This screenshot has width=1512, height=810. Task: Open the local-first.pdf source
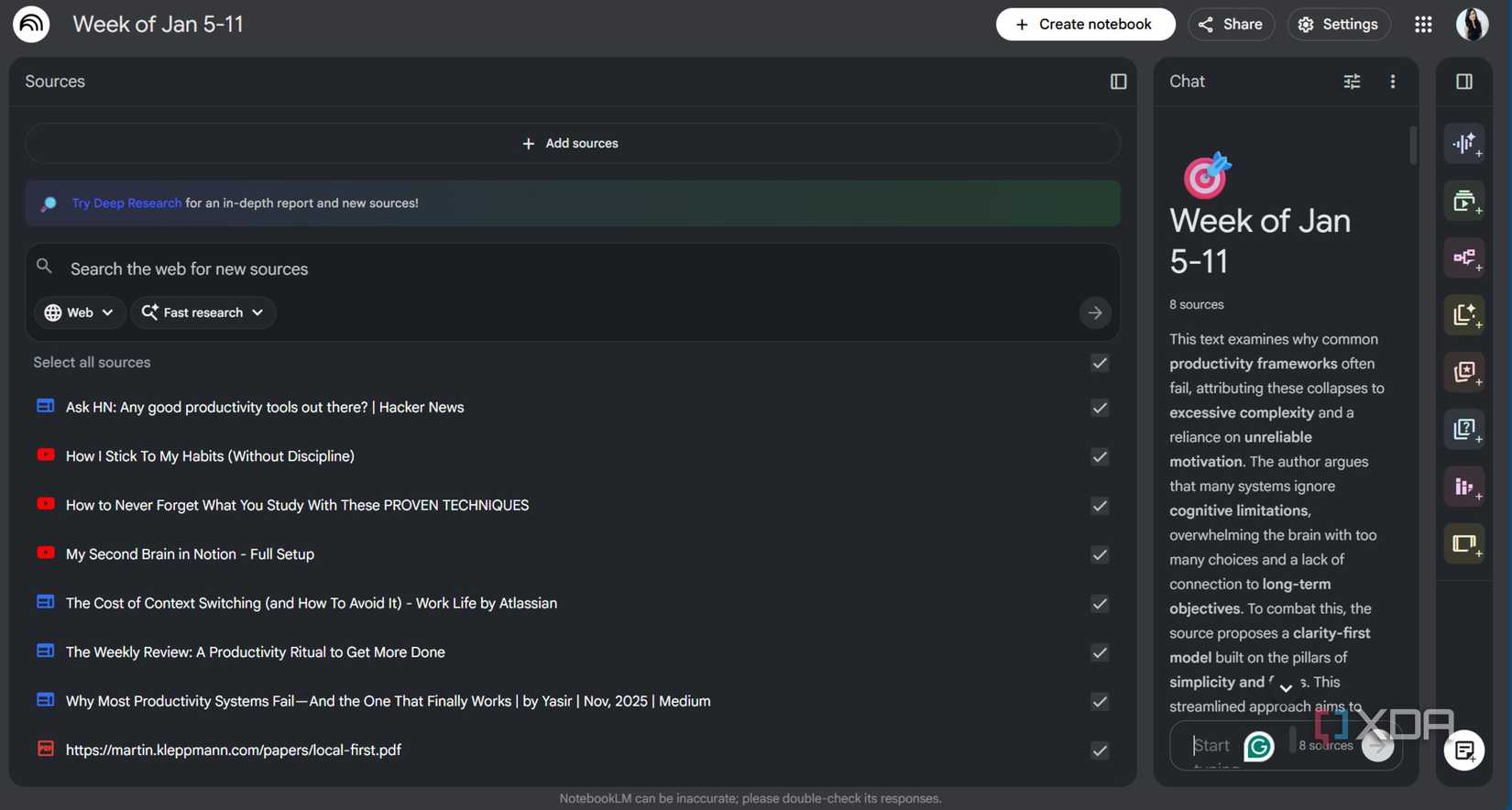coord(233,750)
